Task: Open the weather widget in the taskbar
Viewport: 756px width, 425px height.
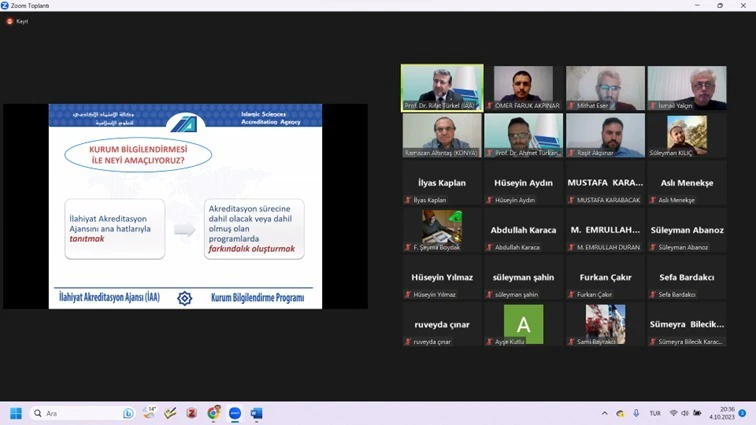Action: click(149, 412)
